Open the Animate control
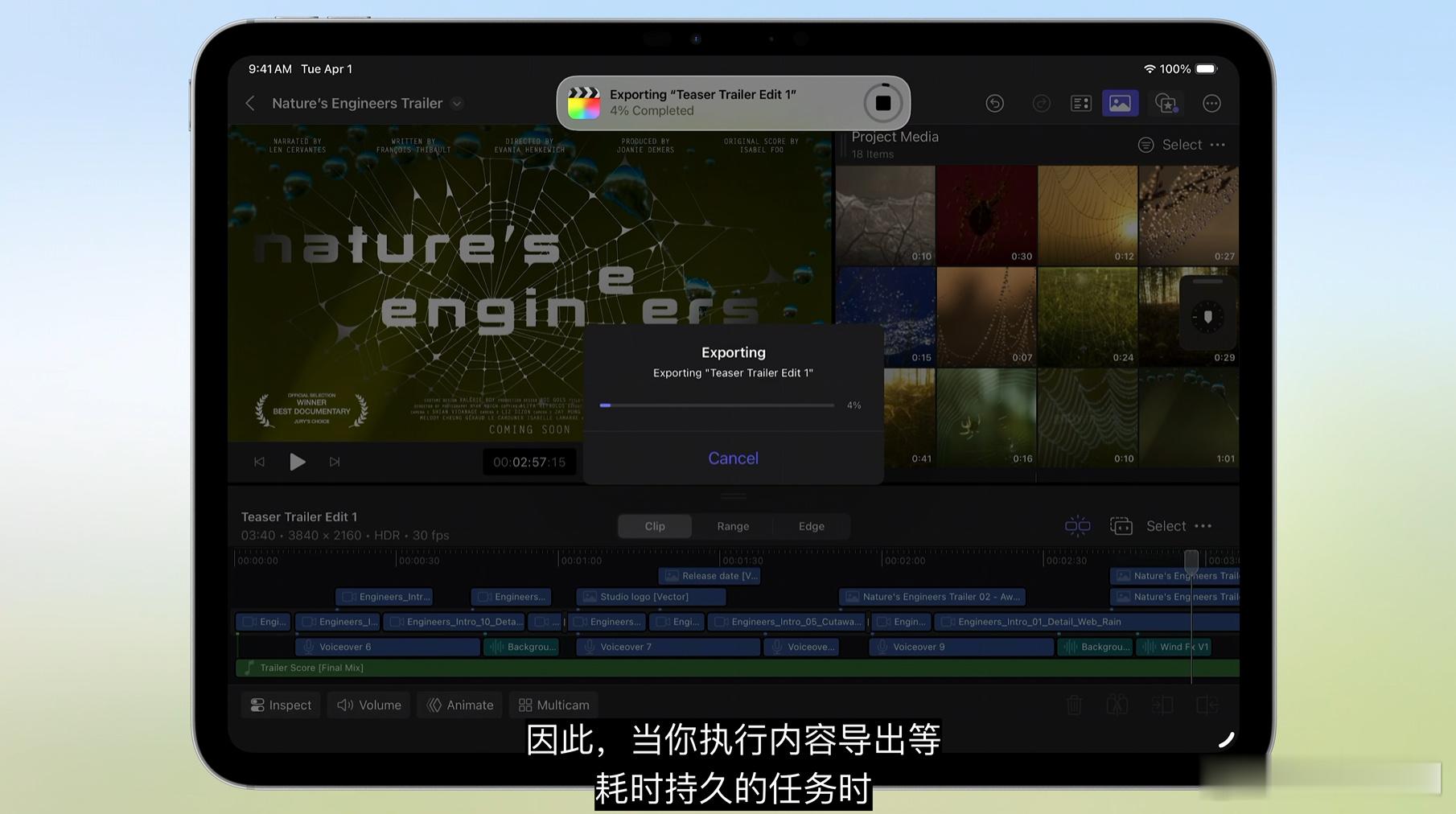 click(460, 705)
